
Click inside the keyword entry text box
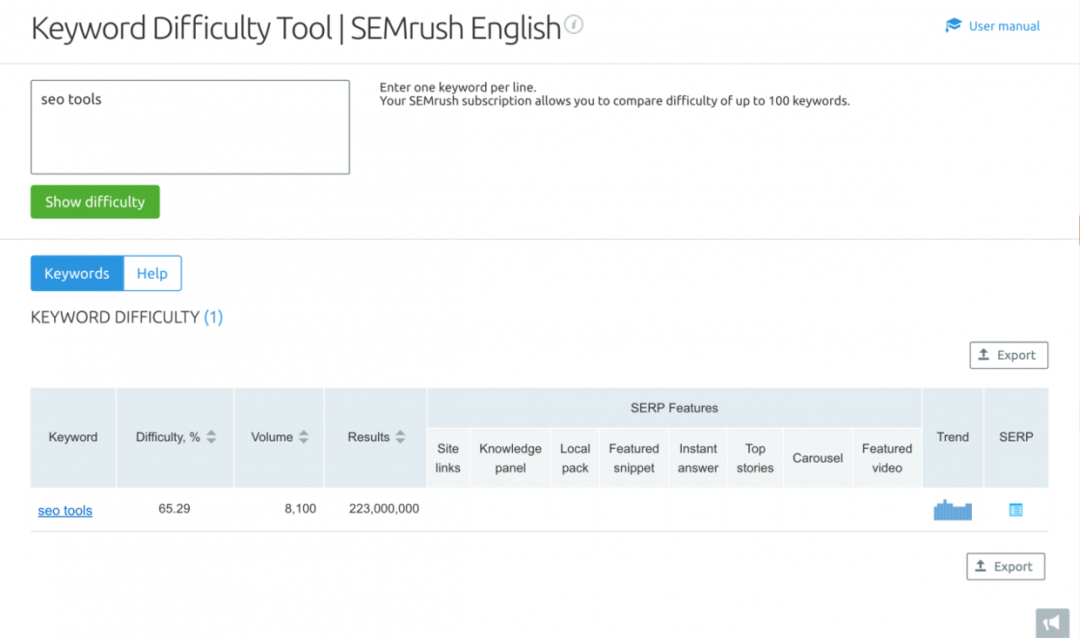click(190, 127)
